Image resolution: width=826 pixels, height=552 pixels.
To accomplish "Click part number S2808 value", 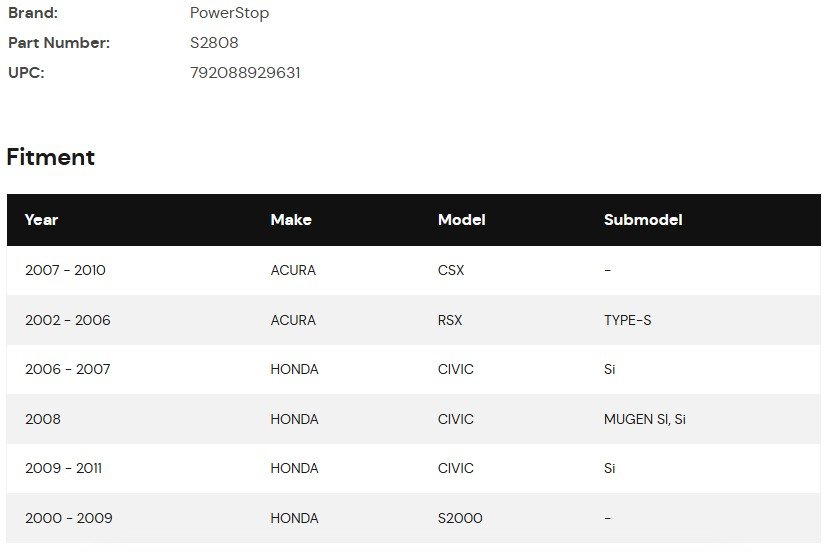I will 214,43.
